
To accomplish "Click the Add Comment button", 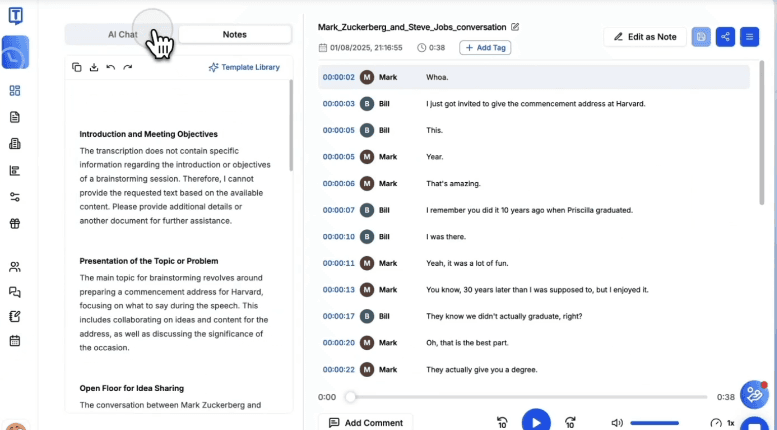I will 366,423.
